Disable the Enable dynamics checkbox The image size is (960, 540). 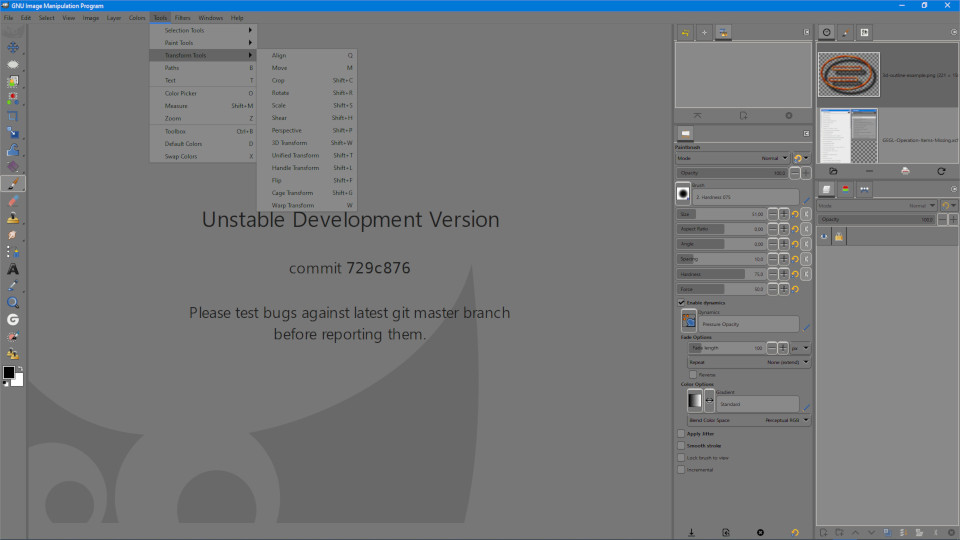click(x=682, y=302)
